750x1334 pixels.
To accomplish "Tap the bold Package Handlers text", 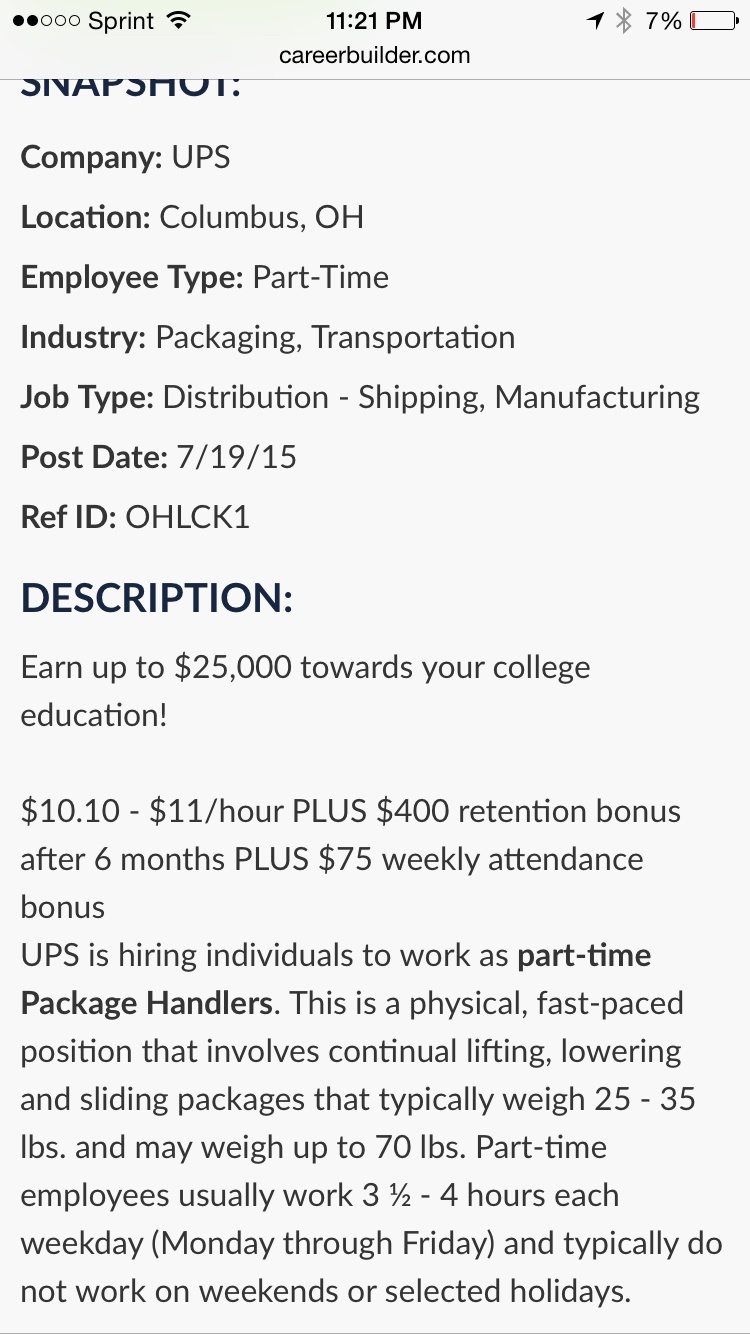I will pyautogui.click(x=147, y=1003).
